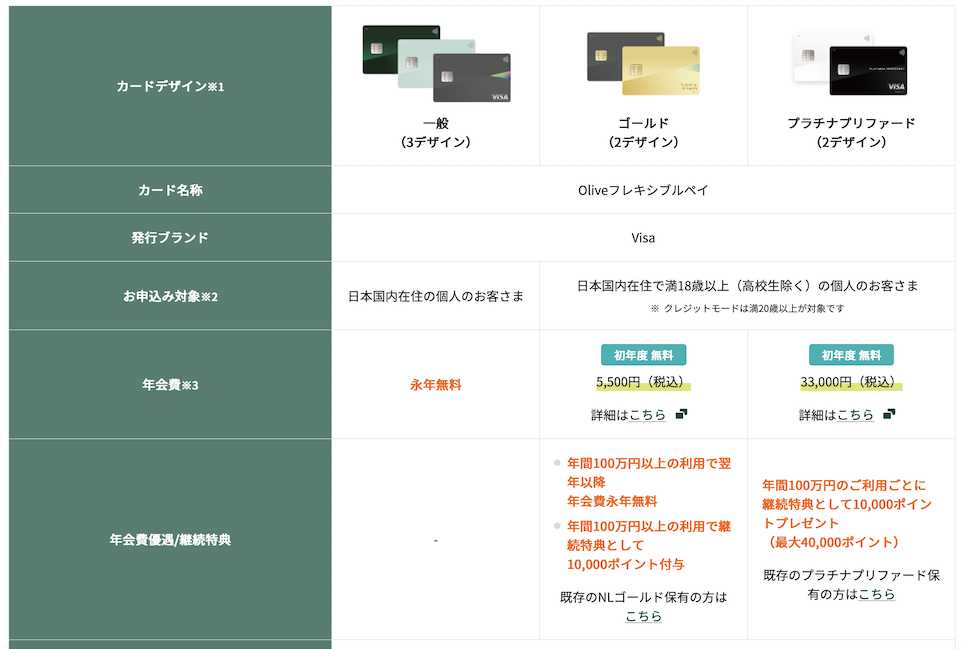Click external-link icon beside gold fee details
The image size is (965, 649).
tap(681, 414)
